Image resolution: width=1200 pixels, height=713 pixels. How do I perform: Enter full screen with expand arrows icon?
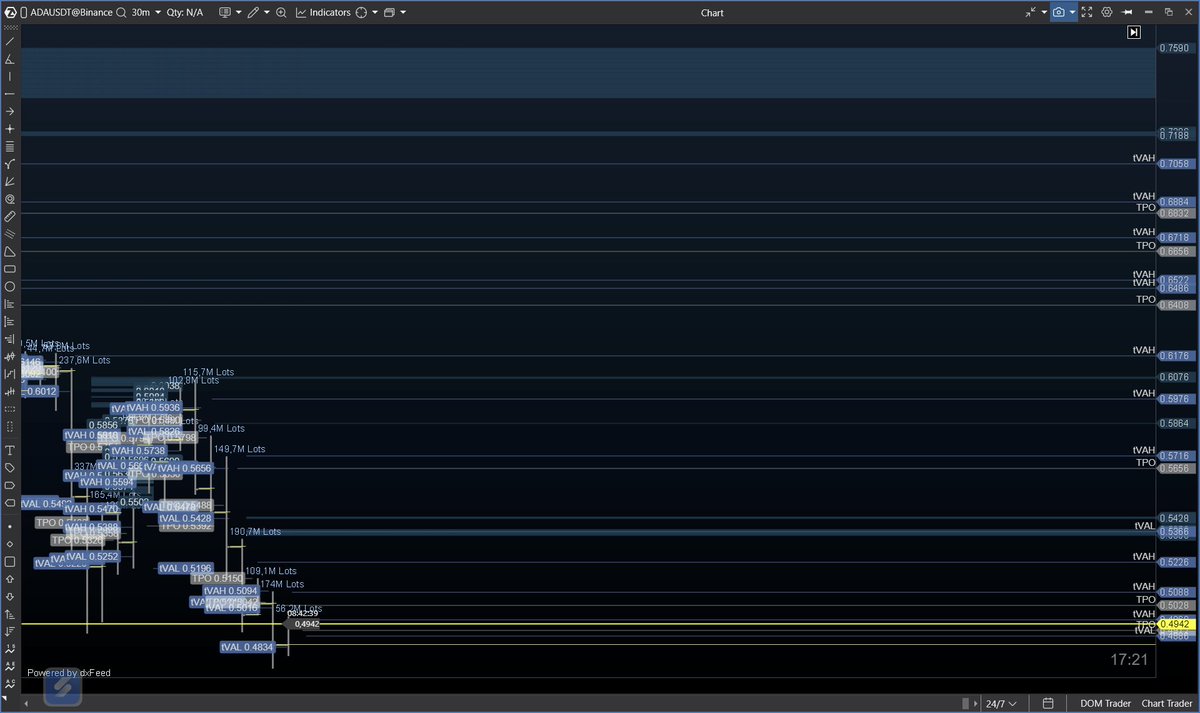[x=1086, y=13]
